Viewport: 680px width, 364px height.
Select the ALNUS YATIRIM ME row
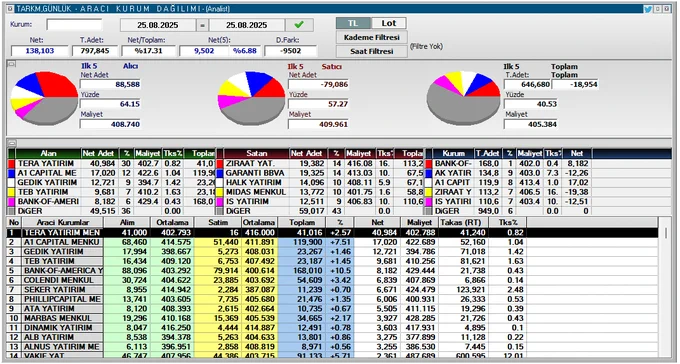(x=332, y=347)
